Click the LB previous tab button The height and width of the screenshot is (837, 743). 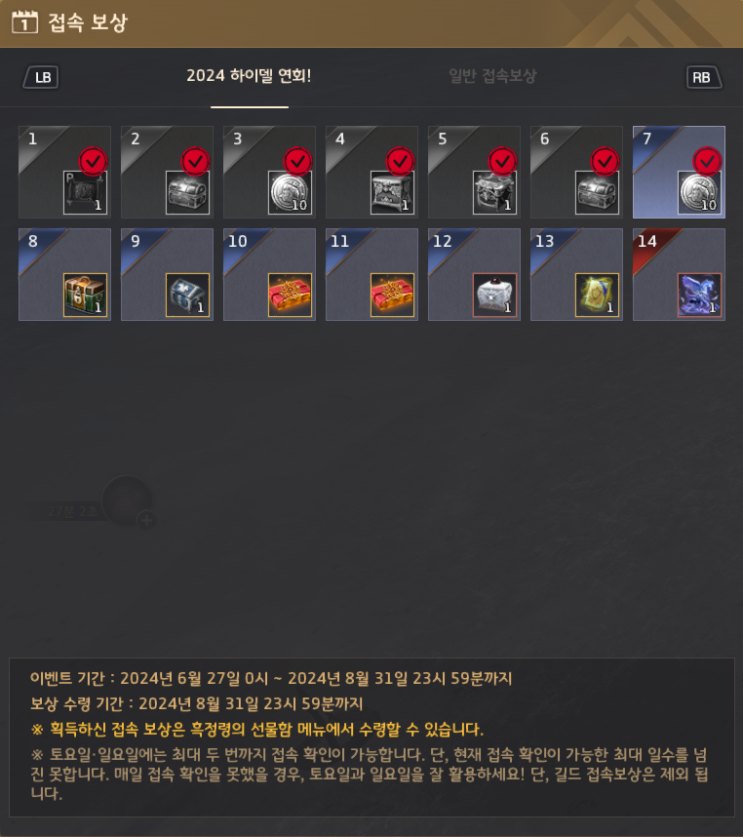(x=41, y=77)
